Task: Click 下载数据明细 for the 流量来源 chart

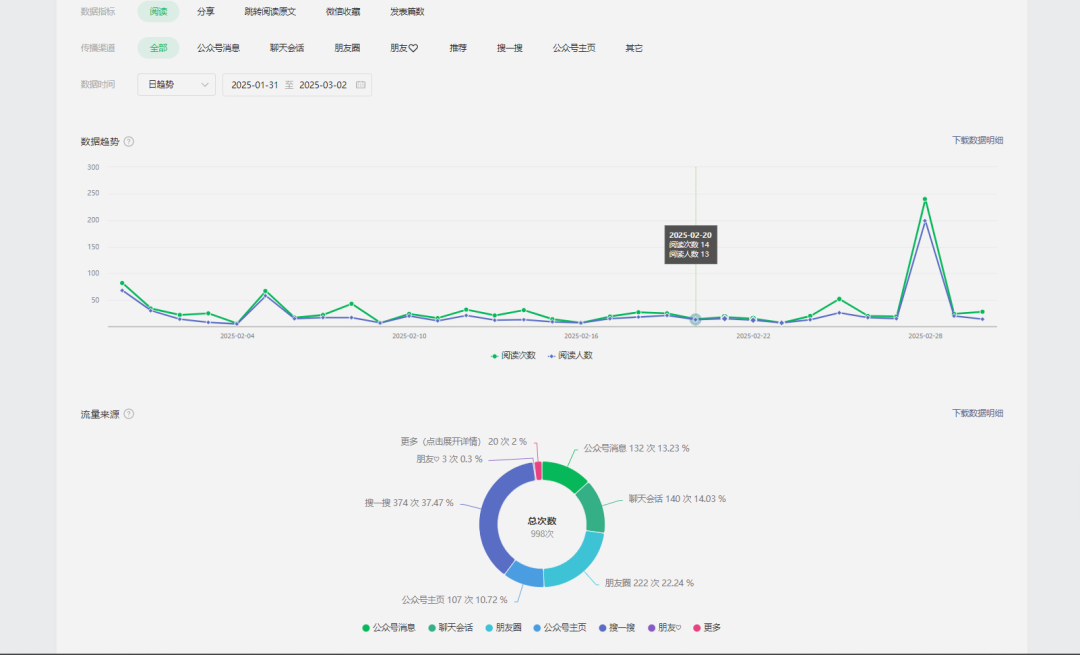Action: click(x=977, y=413)
